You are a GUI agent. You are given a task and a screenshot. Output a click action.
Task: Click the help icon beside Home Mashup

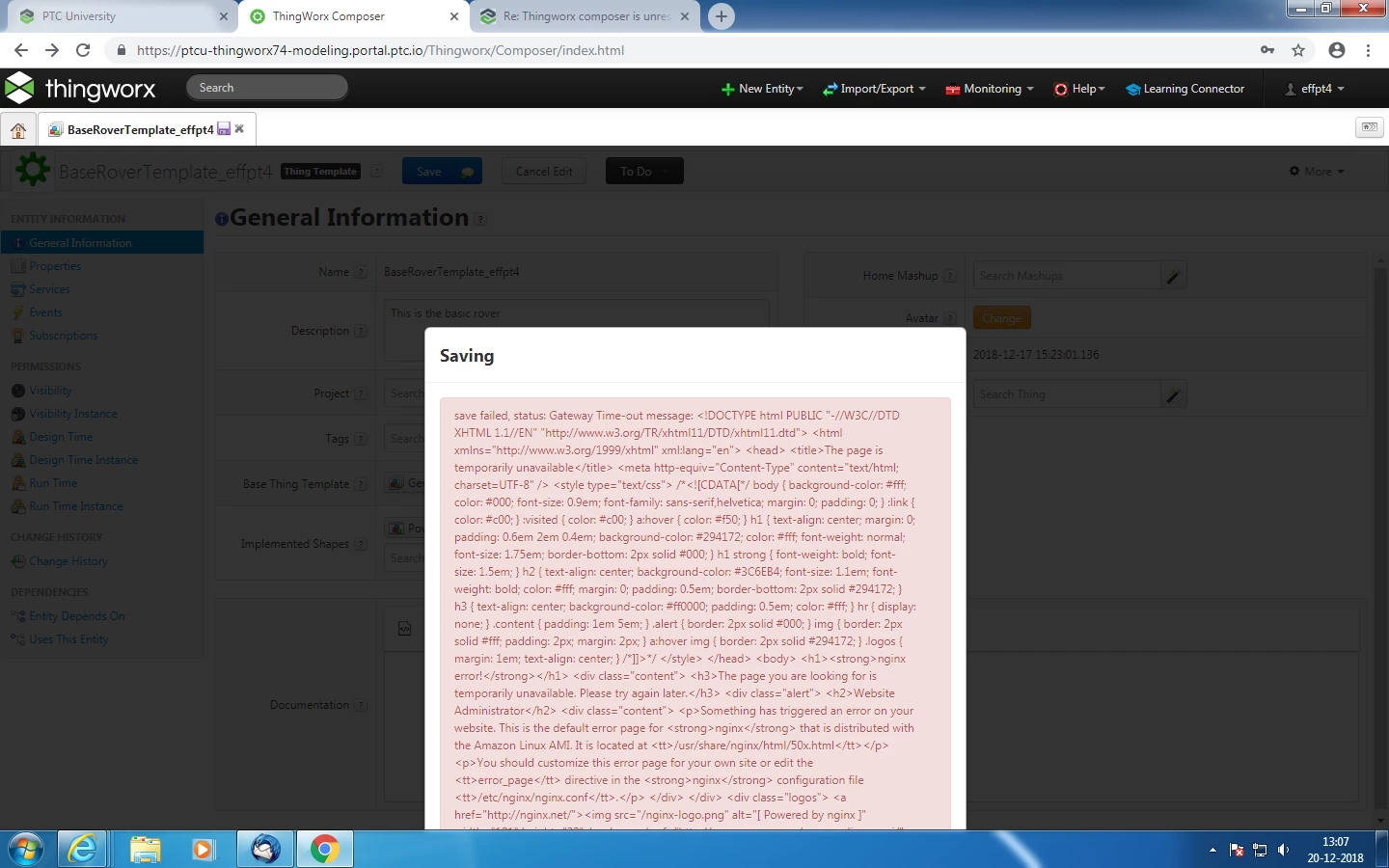[x=950, y=276]
